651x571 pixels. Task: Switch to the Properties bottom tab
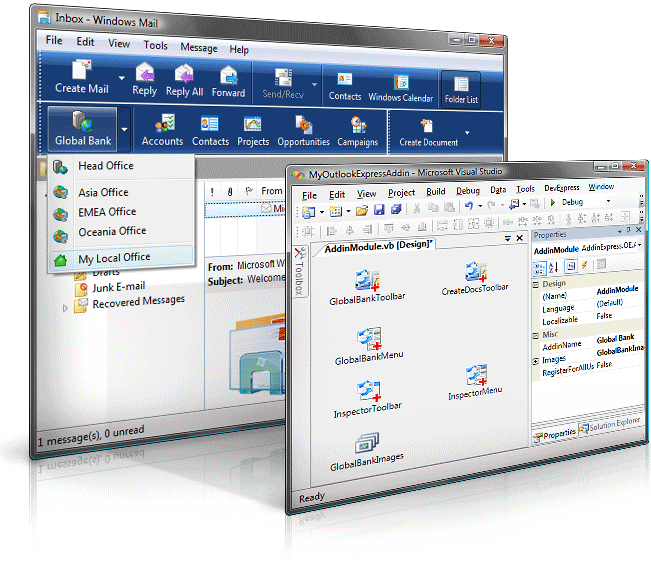[x=555, y=435]
